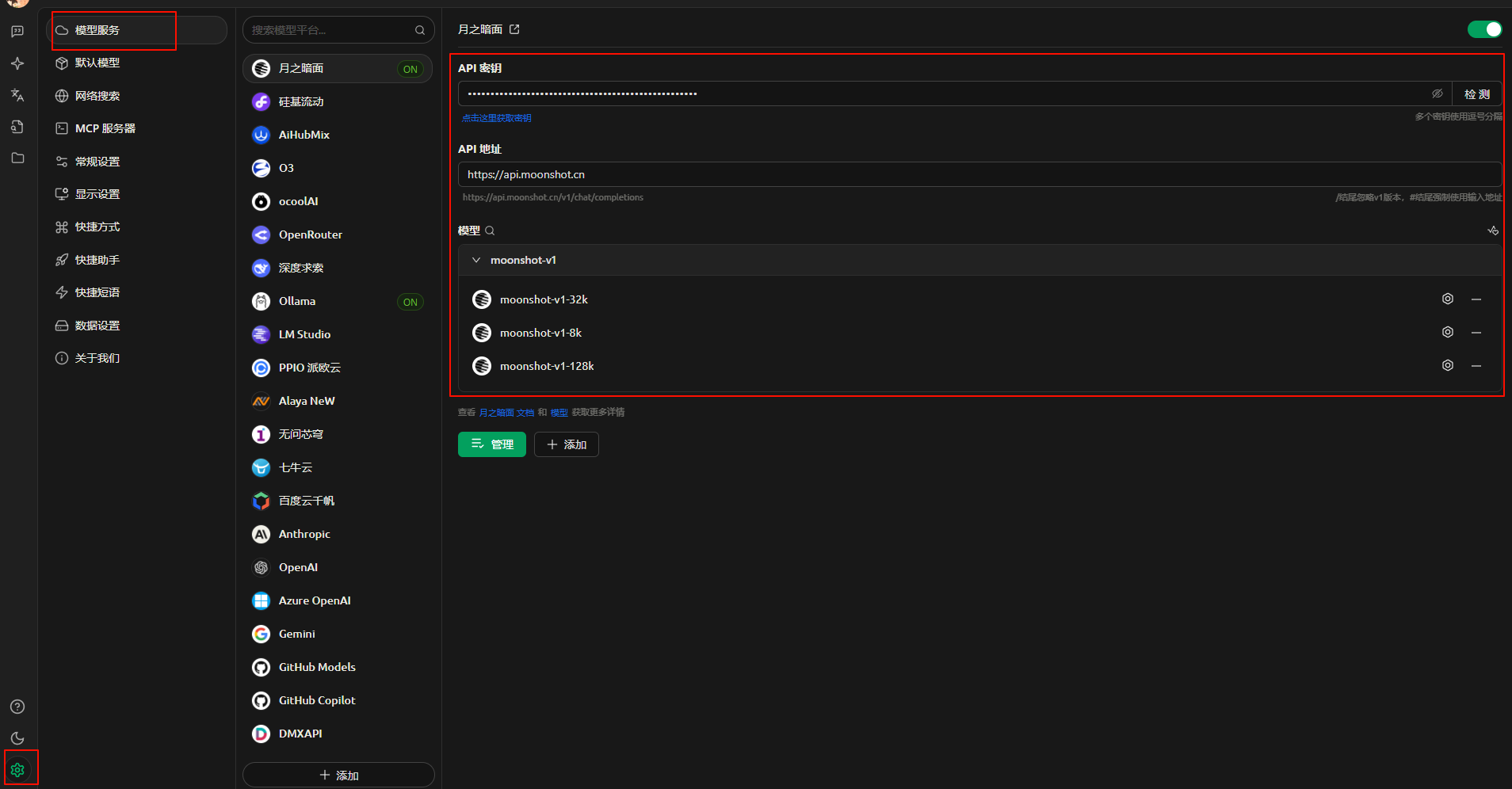Open 网络搜索 settings section

pyautogui.click(x=136, y=96)
